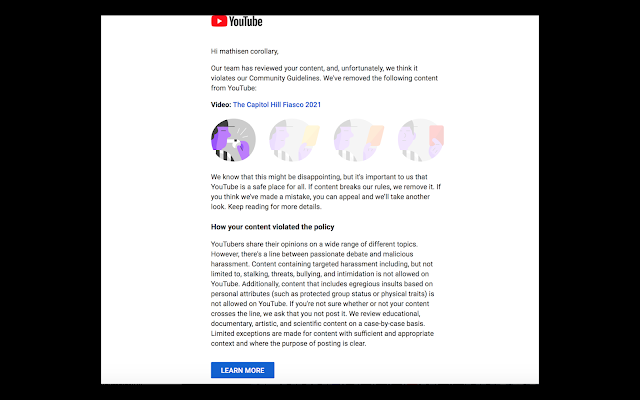The width and height of the screenshot is (640, 400).
Task: Click the faded referee with orange card illustration
Action: (359, 140)
